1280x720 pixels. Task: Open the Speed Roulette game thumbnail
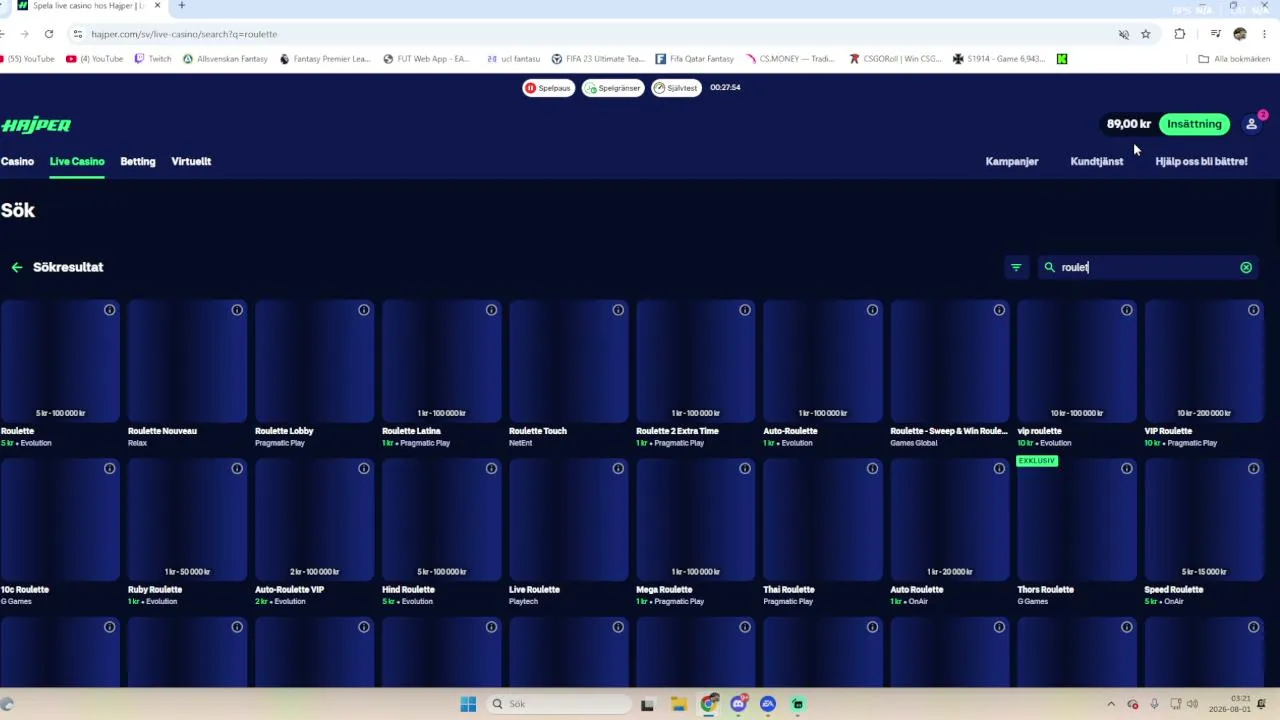pos(1203,520)
